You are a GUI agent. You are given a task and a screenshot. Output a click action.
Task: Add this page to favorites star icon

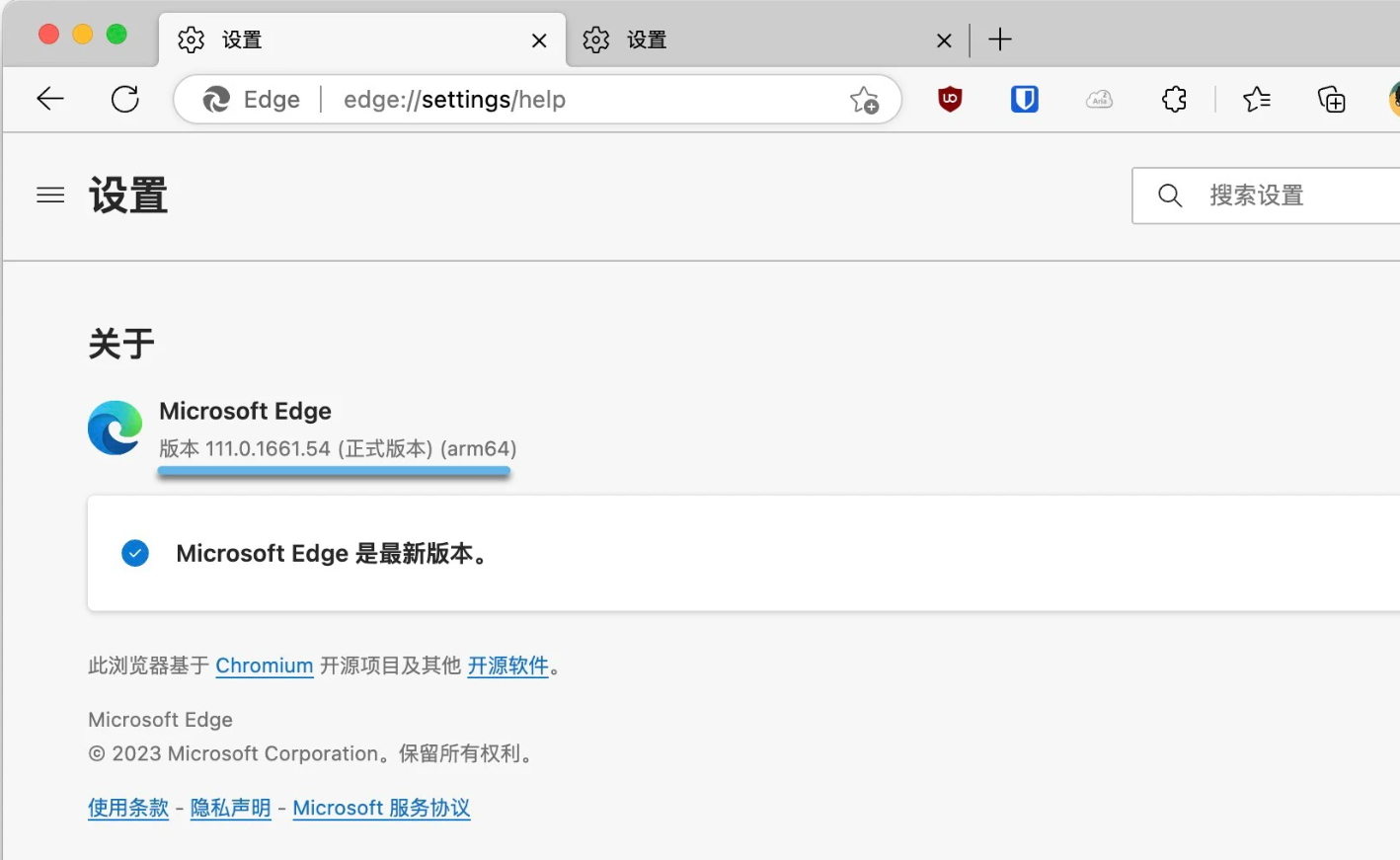pos(864,99)
